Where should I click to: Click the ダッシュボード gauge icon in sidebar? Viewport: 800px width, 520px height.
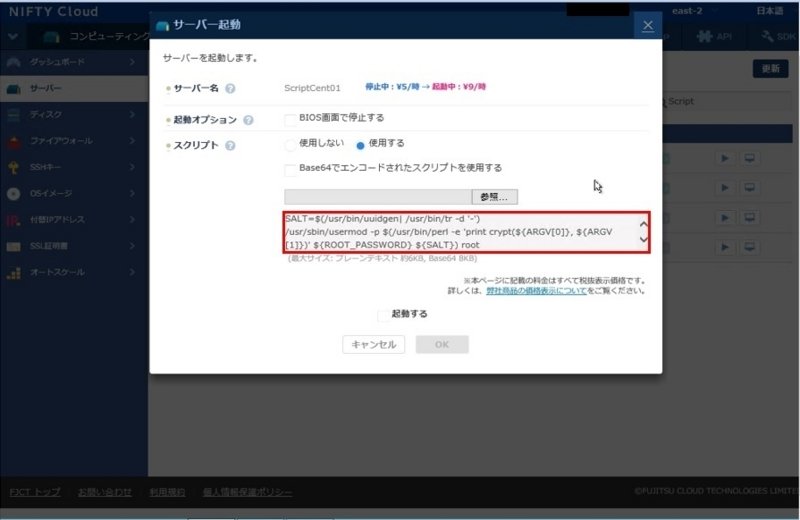[13, 63]
